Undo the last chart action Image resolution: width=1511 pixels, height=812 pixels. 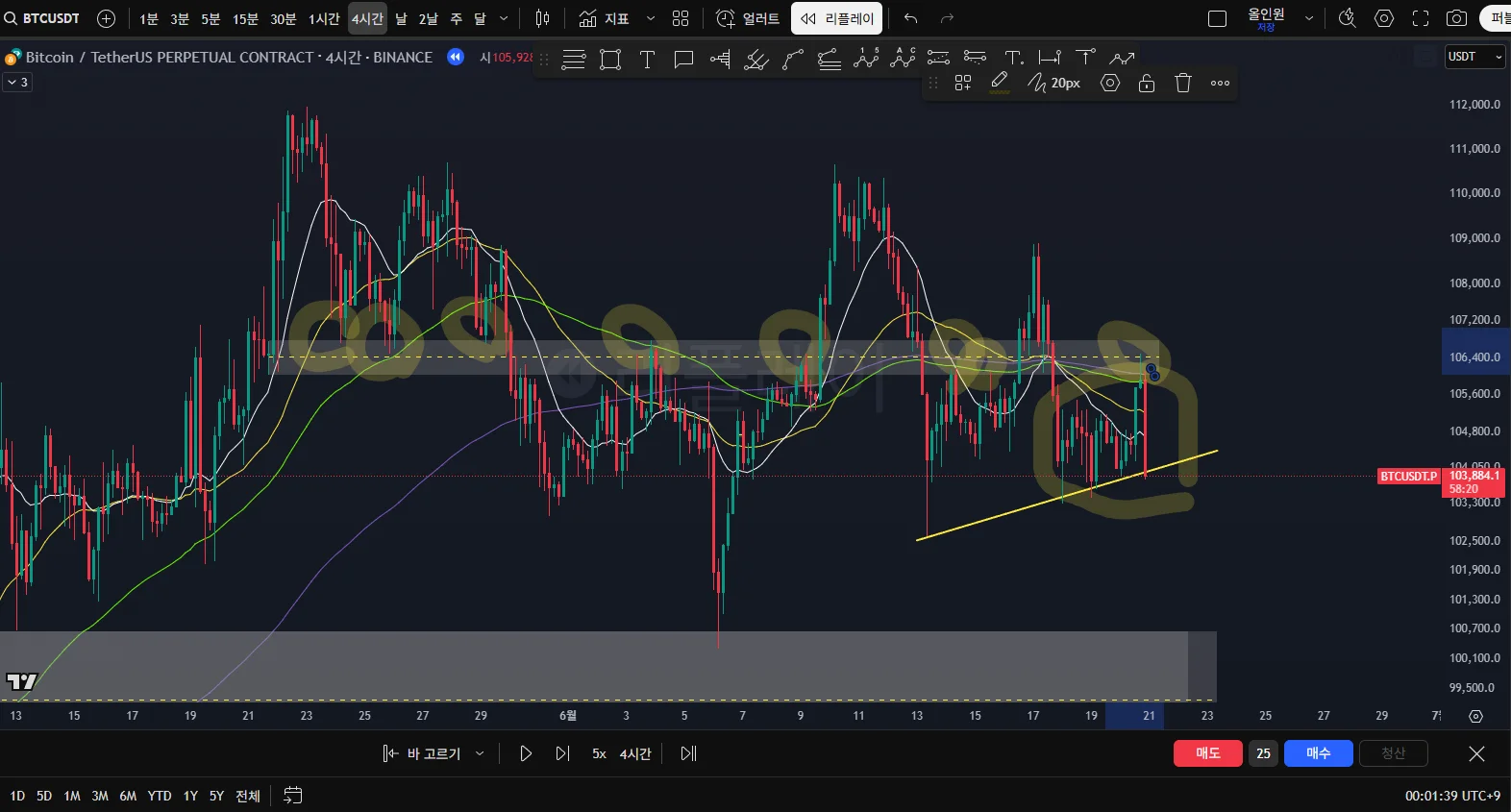pos(910,18)
